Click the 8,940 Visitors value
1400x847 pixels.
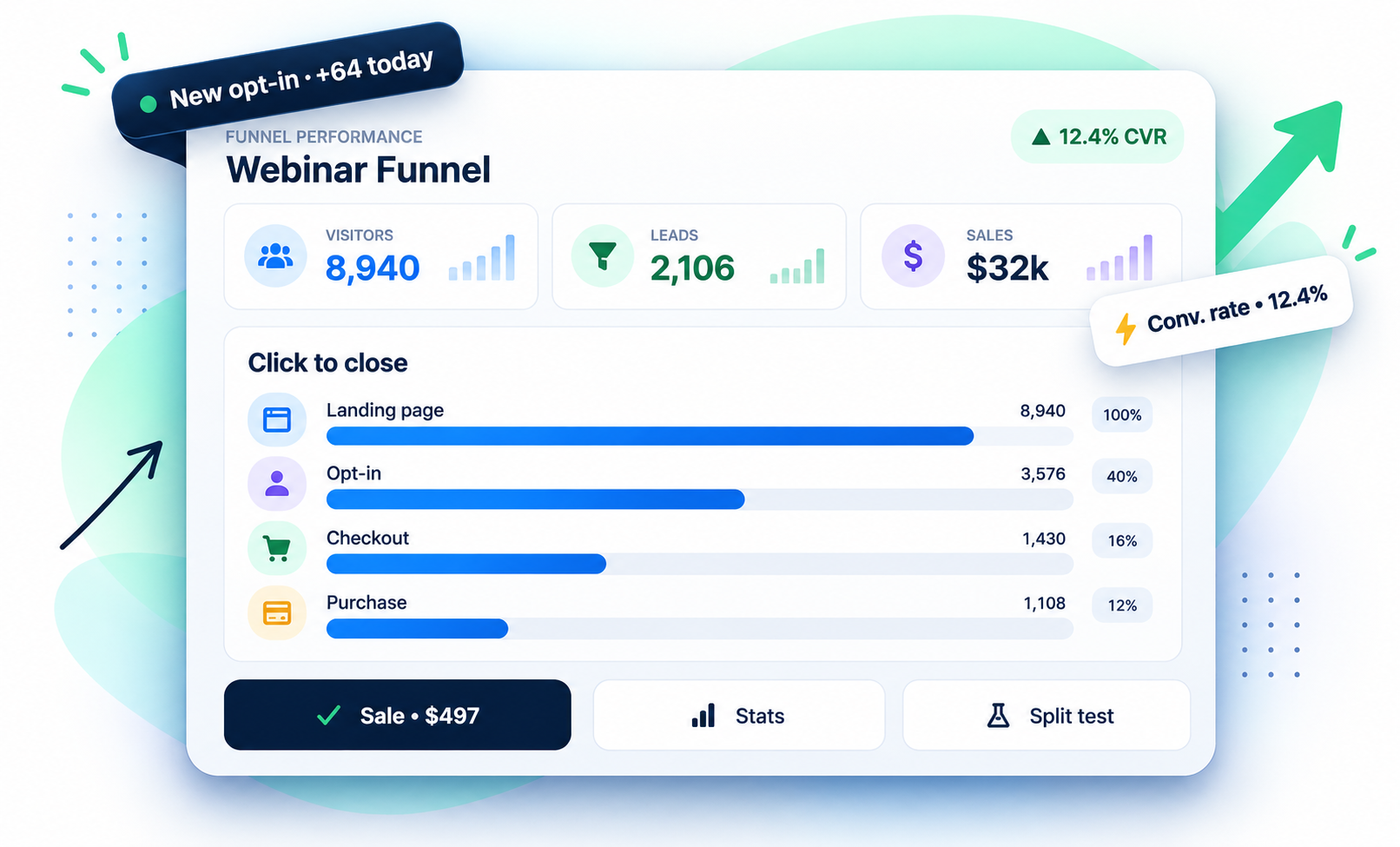pyautogui.click(x=373, y=268)
